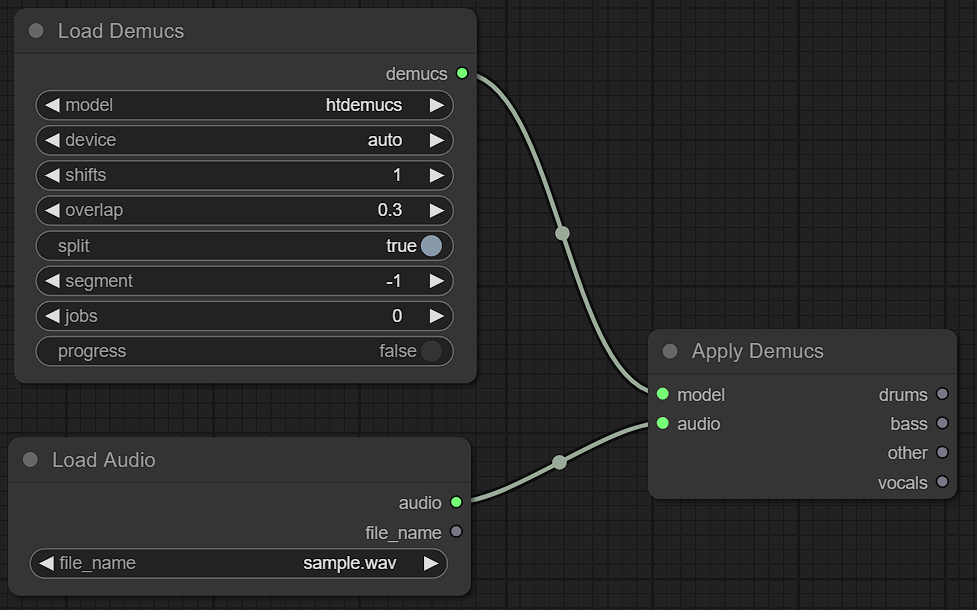Click the drums output socket
Image resolution: width=977 pixels, height=610 pixels.
pyautogui.click(x=942, y=394)
